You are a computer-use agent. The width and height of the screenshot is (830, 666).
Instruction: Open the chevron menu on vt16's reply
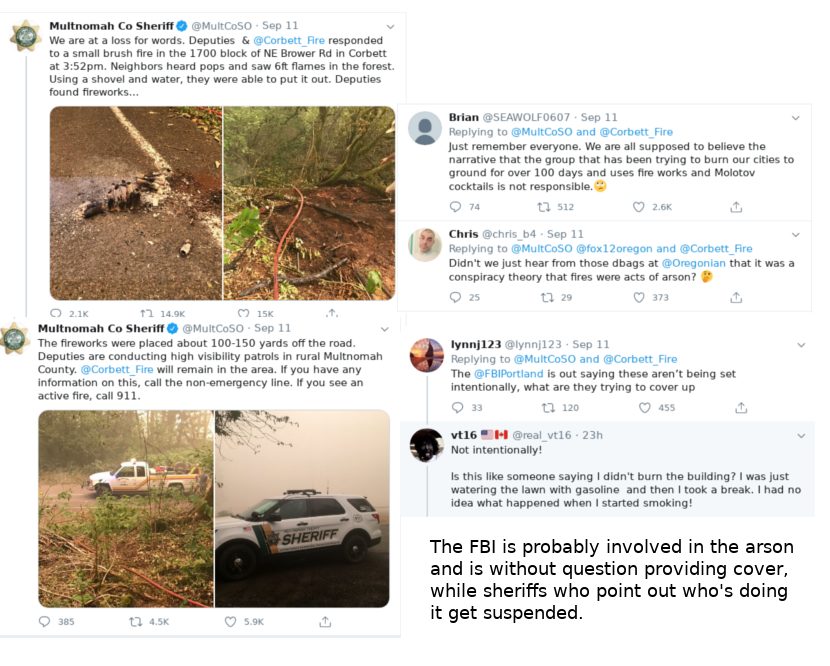click(800, 436)
